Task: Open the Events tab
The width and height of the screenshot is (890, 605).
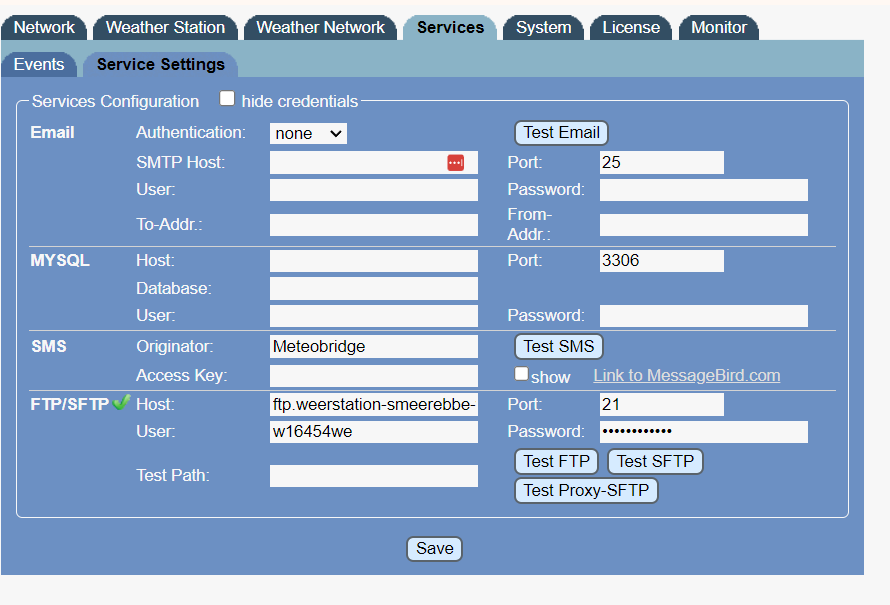Action: coord(39,63)
